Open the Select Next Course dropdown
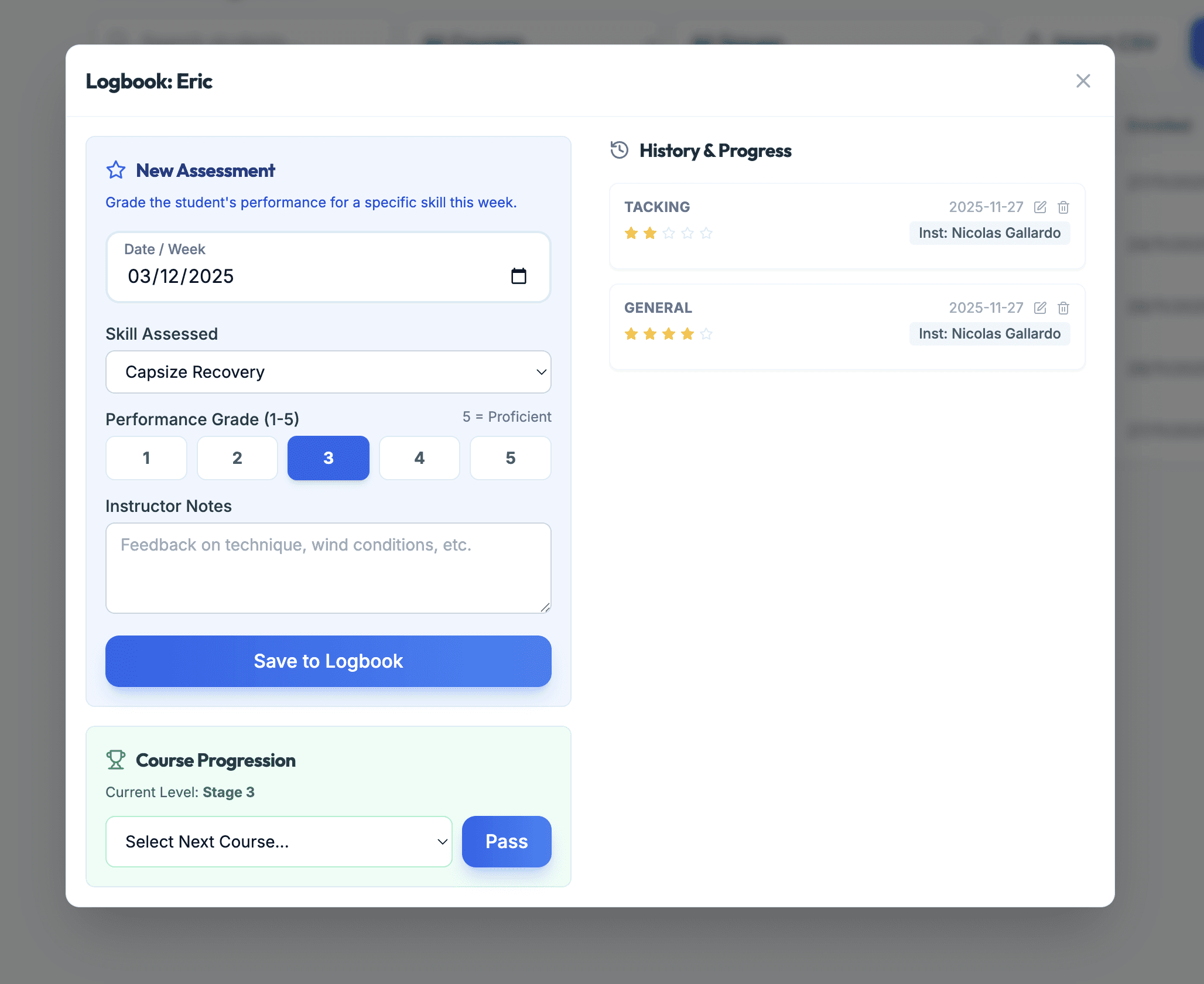1204x984 pixels. (x=279, y=842)
